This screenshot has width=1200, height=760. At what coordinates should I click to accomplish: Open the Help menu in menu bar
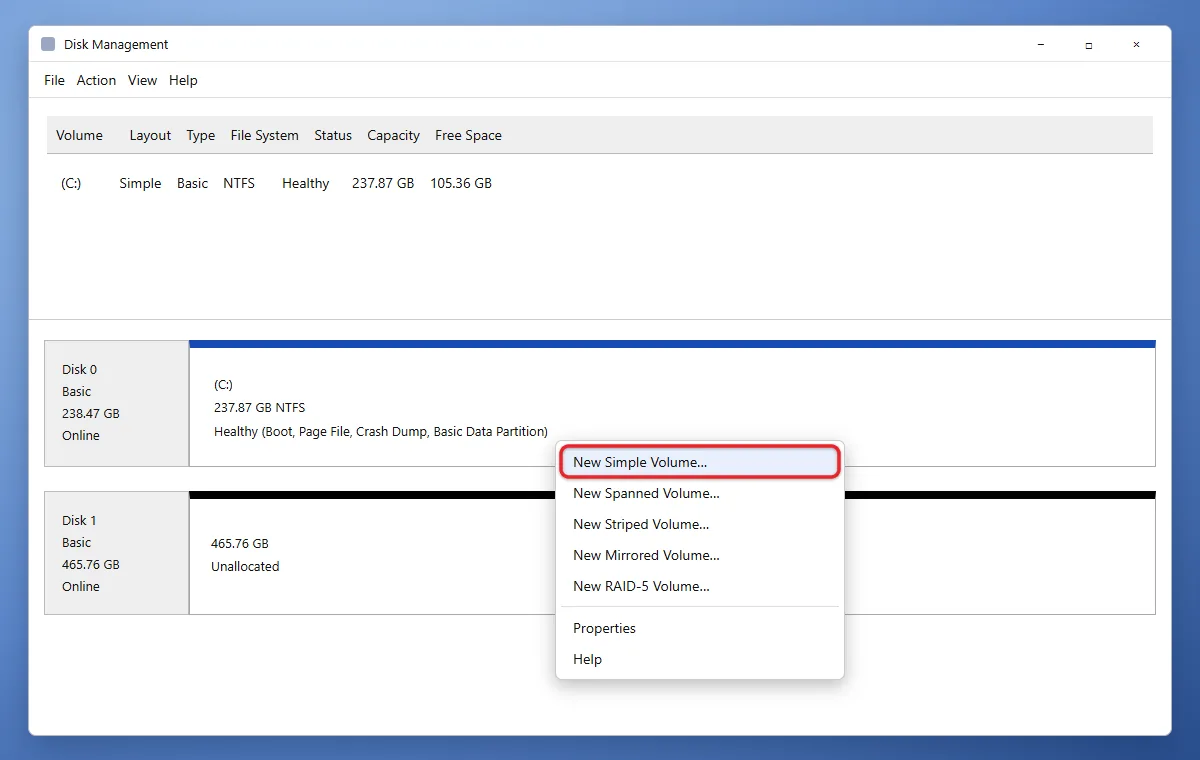(x=183, y=80)
